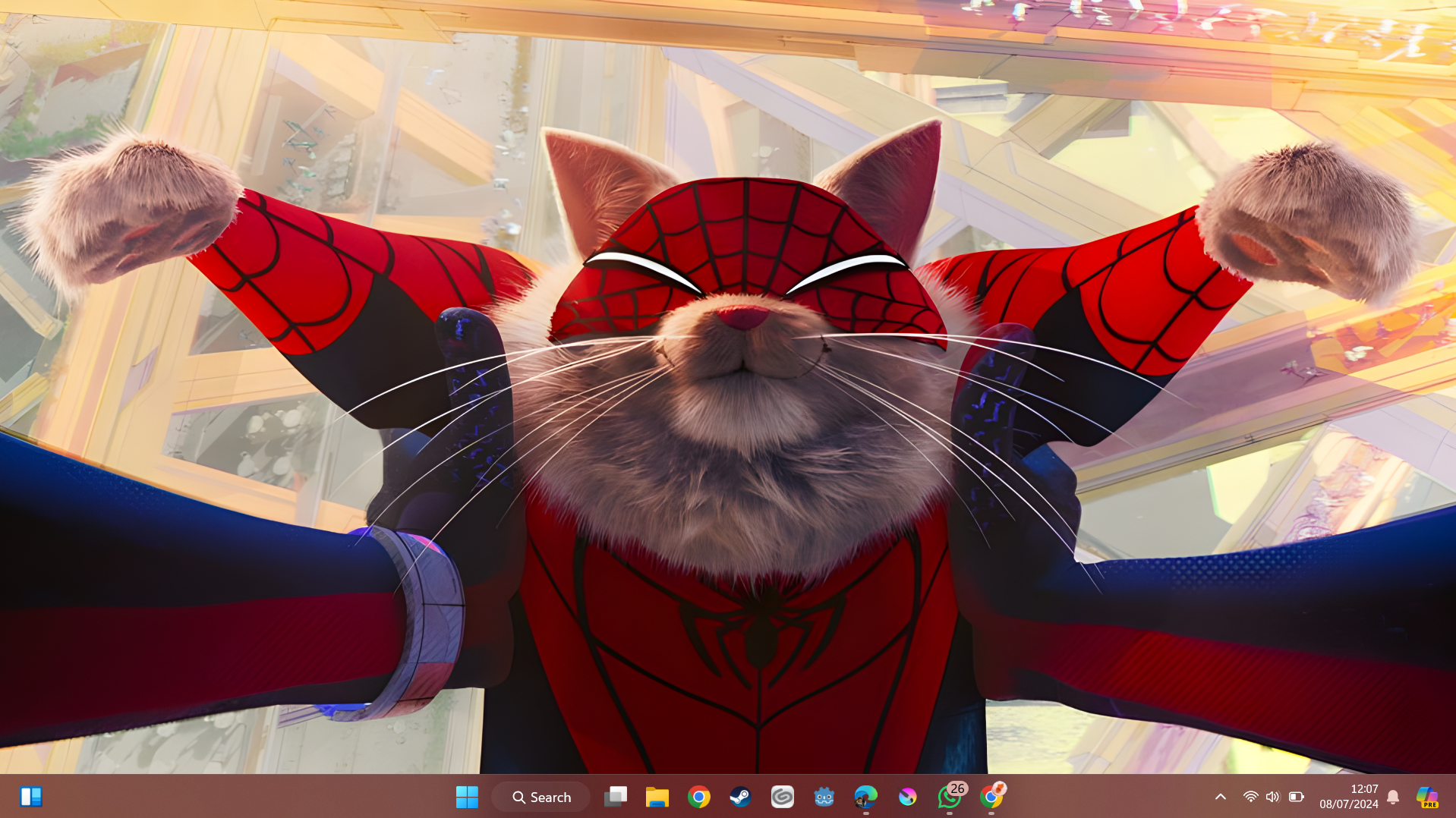Screen dimensions: 1456x818
Task: Launch Copilot preview from the taskbar
Action: pyautogui.click(x=1428, y=797)
